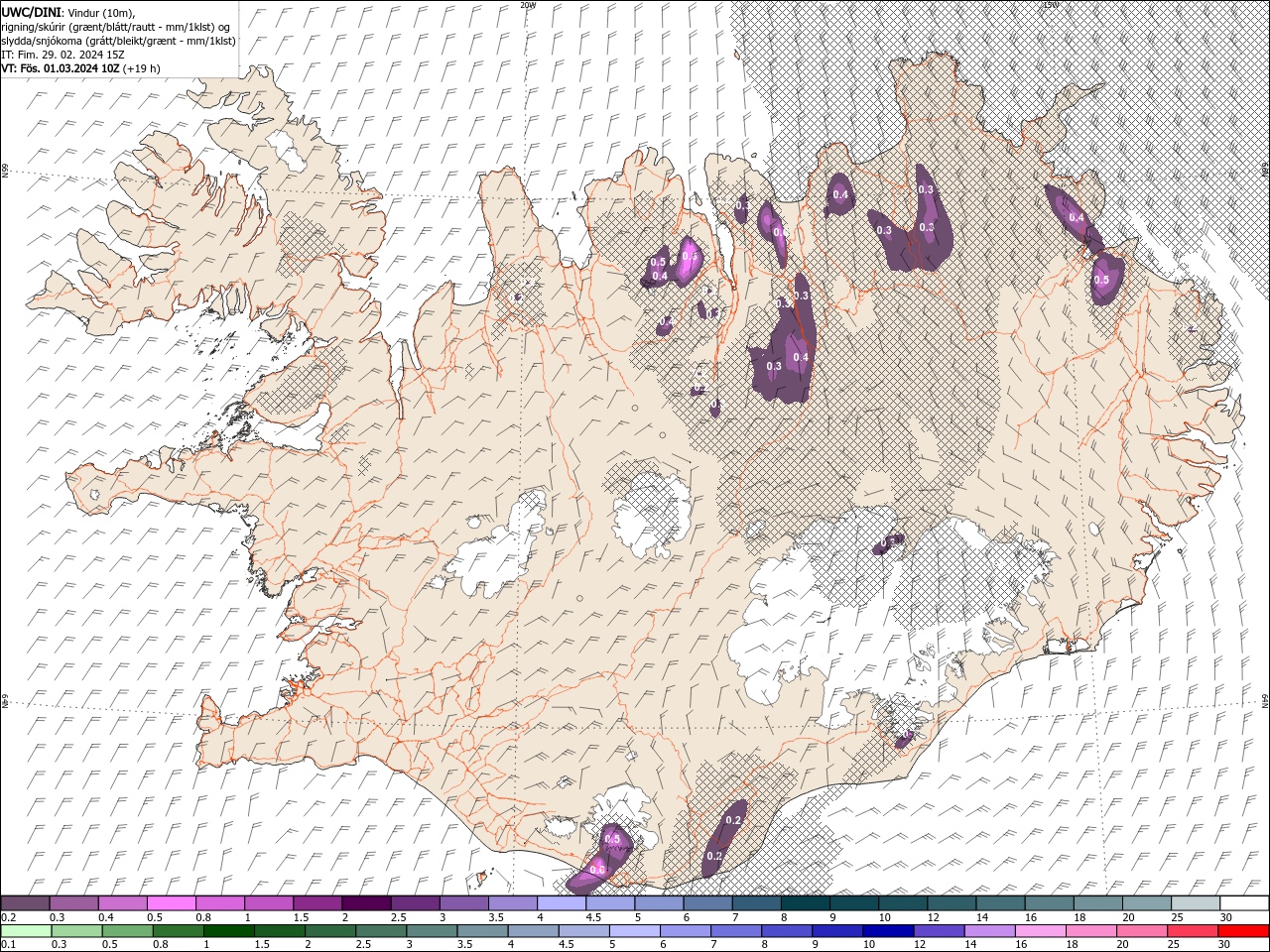The width and height of the screenshot is (1270, 952).
Task: Pick the bright red 30 rain scale swatch
Action: (x=1242, y=931)
